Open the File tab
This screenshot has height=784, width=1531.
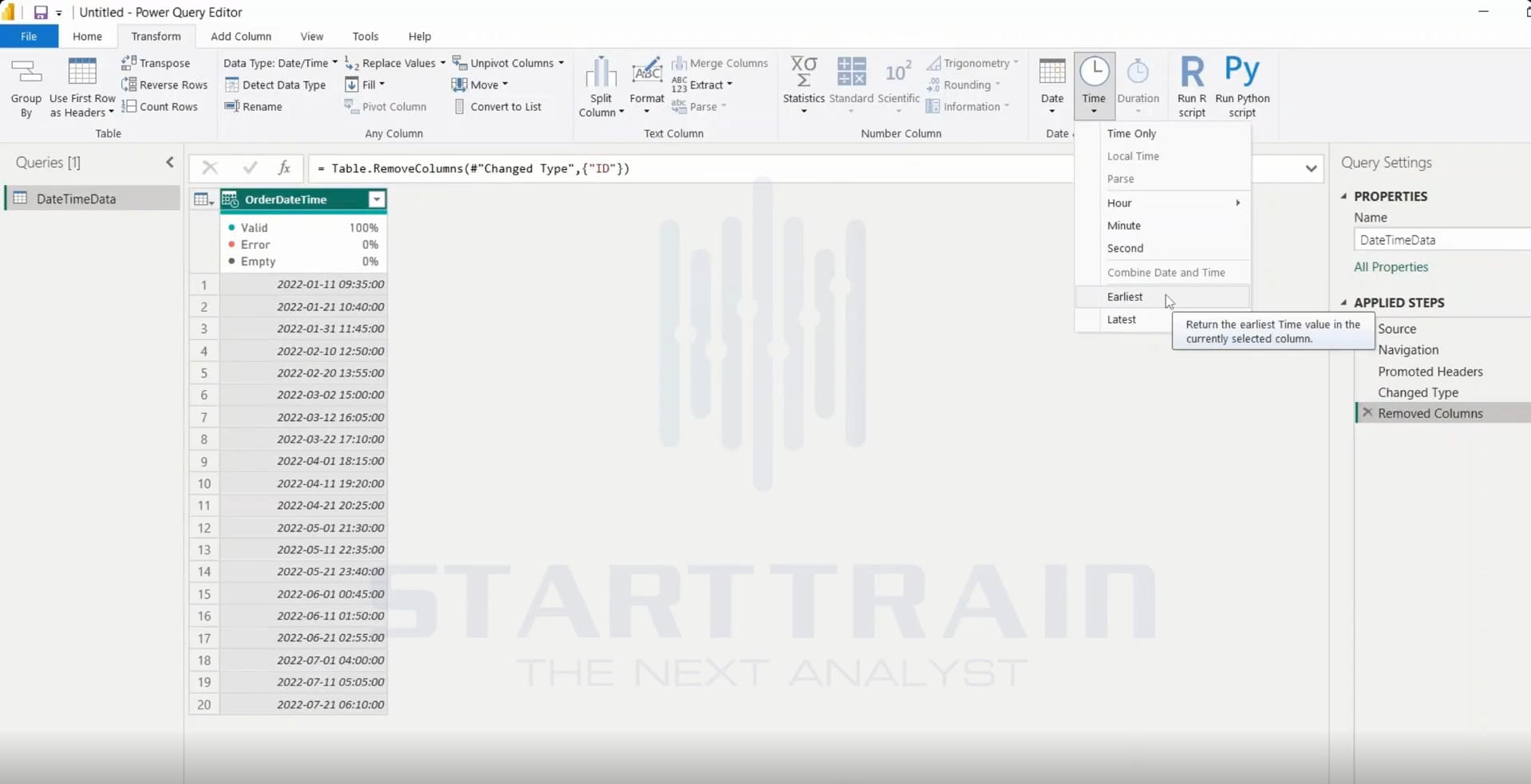[x=29, y=37]
